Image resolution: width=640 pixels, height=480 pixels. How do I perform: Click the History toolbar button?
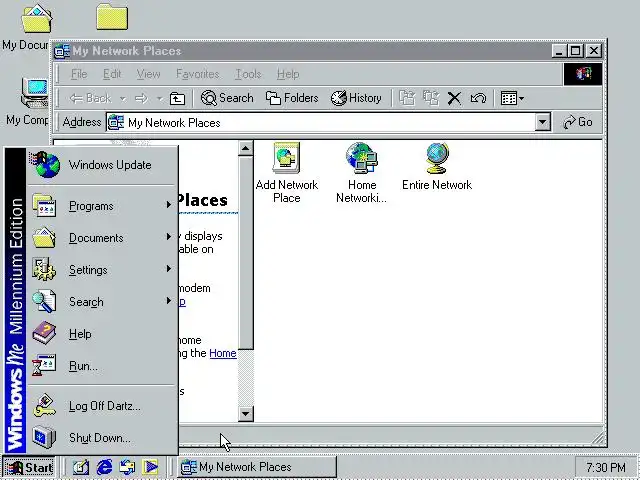tap(356, 98)
